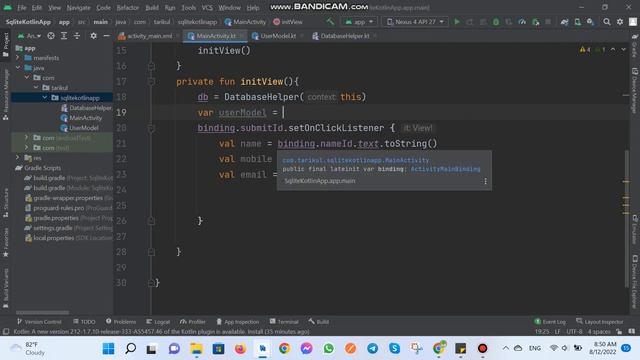Click the more options dots in binding popup
Viewport: 640px width, 360px height.
pos(485,181)
